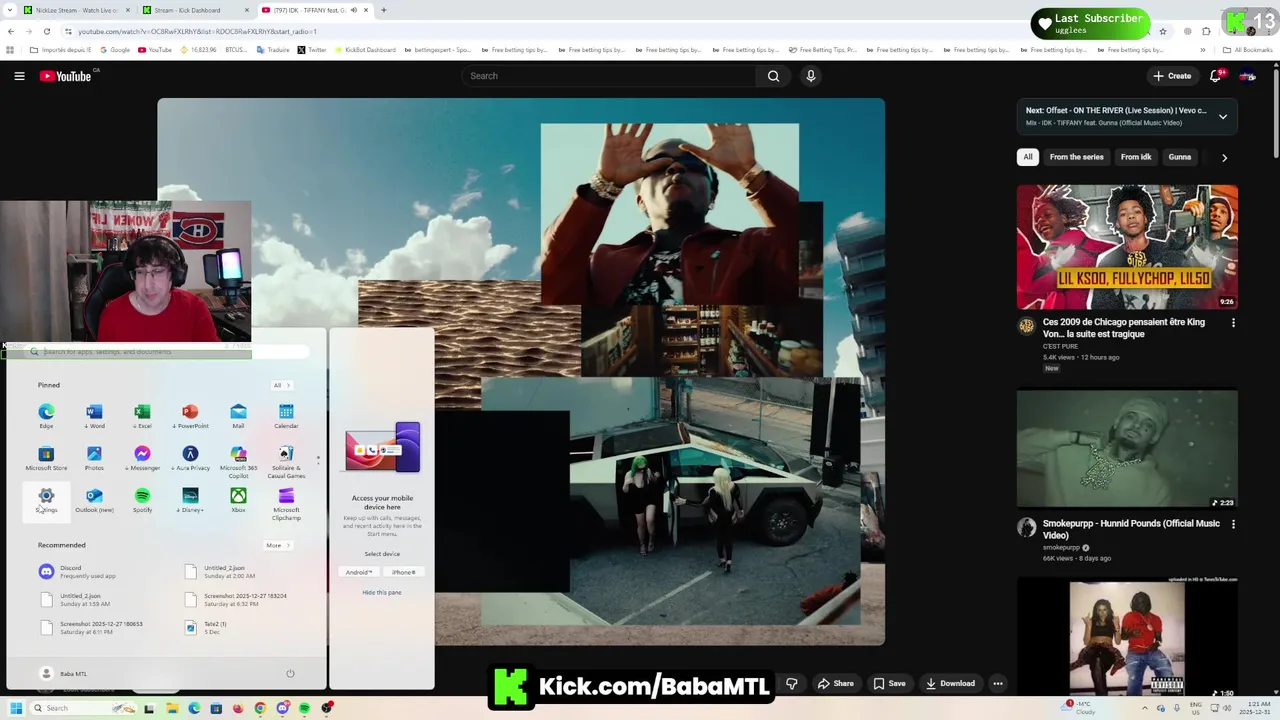
Task: Open Discord from Recommended list
Action: (78, 572)
